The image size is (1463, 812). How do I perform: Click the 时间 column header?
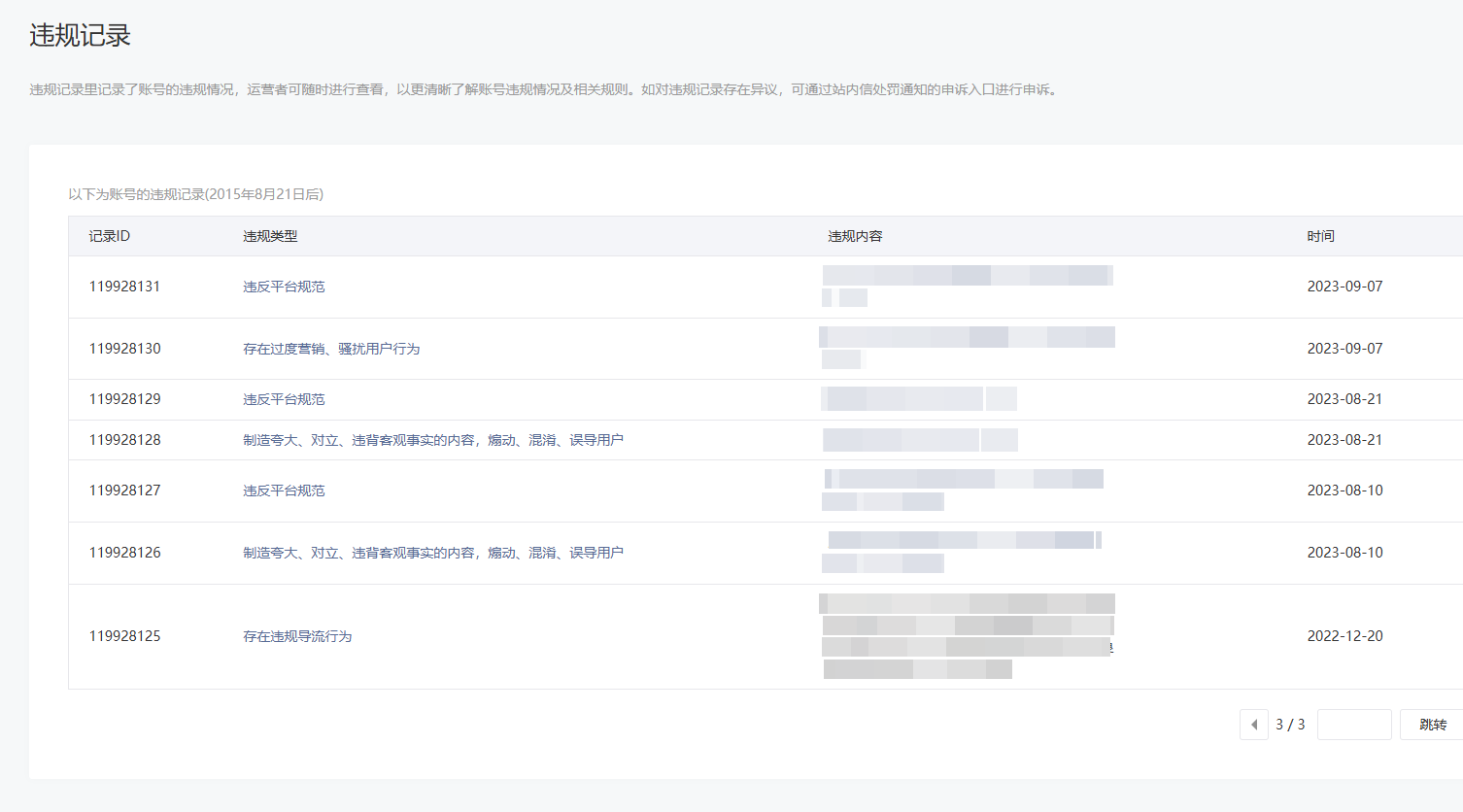point(1320,236)
